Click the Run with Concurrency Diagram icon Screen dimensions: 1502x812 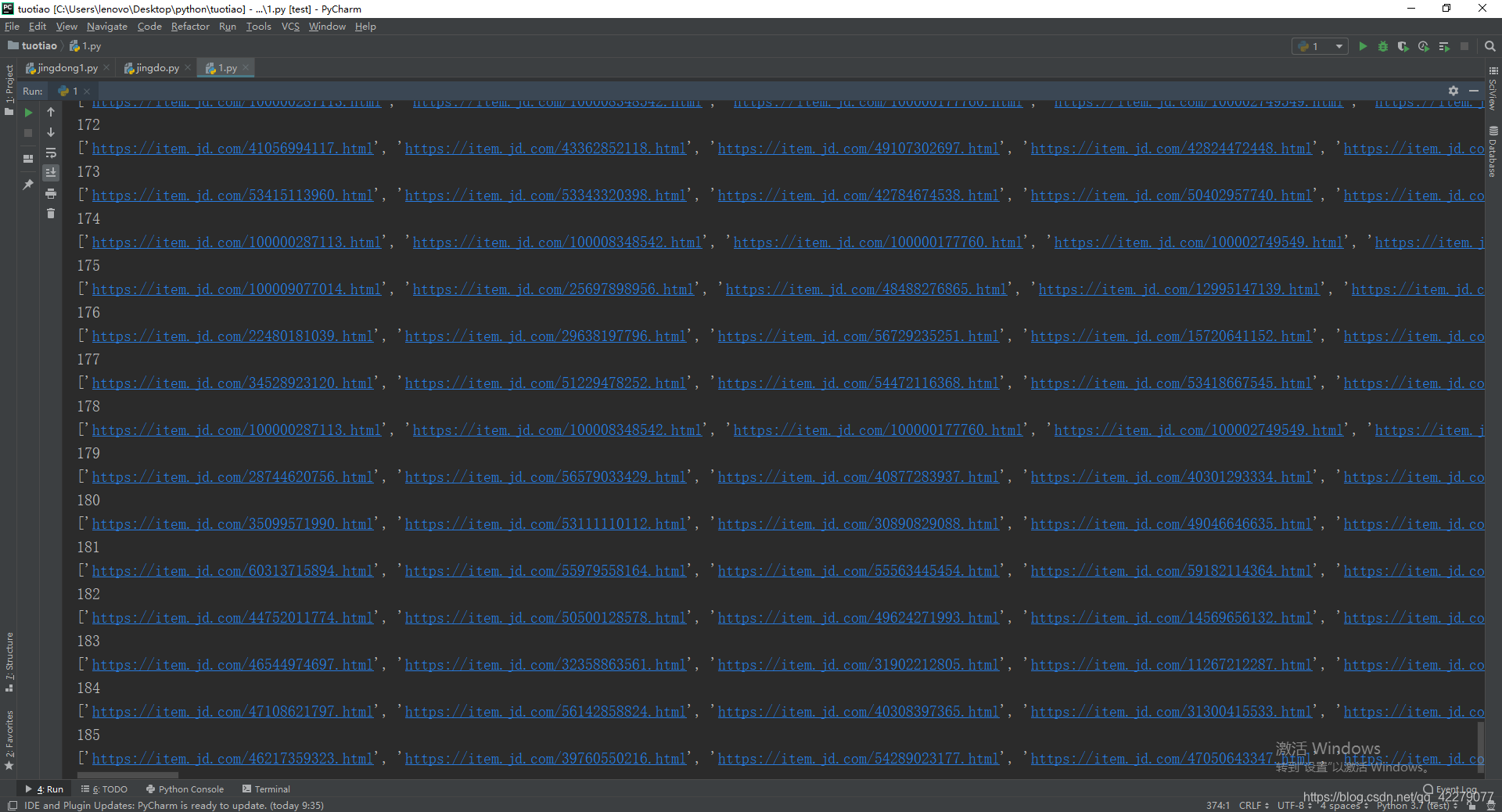[x=1444, y=46]
